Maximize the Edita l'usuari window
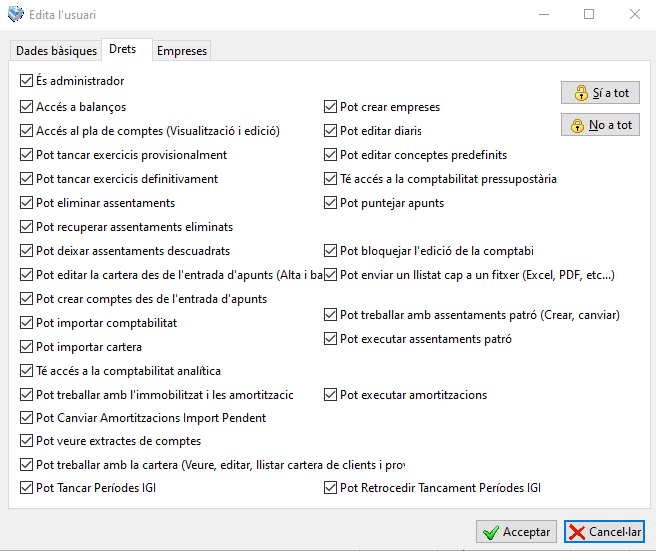The height and width of the screenshot is (551, 656). tap(589, 14)
